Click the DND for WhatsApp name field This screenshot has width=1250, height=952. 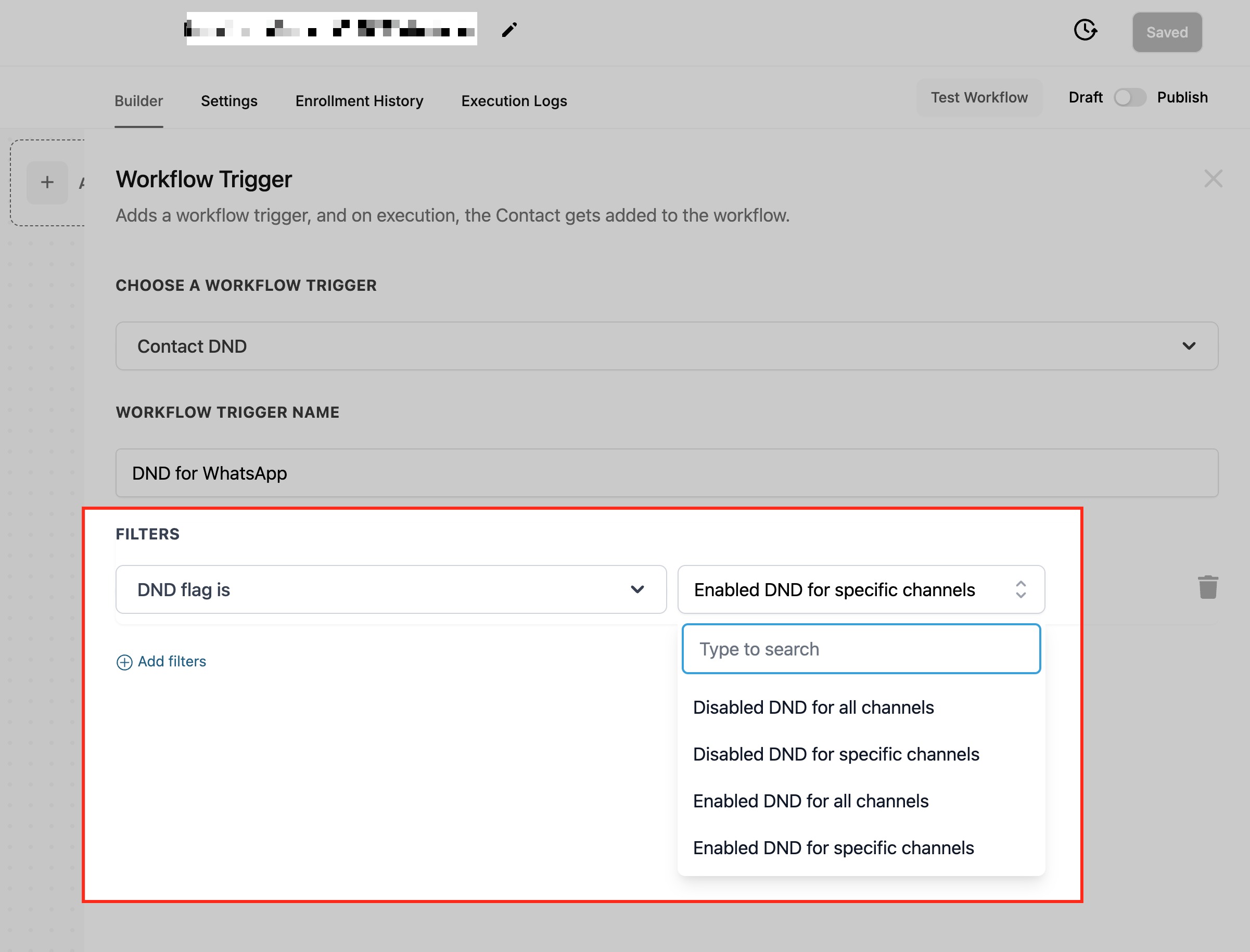[x=666, y=473]
